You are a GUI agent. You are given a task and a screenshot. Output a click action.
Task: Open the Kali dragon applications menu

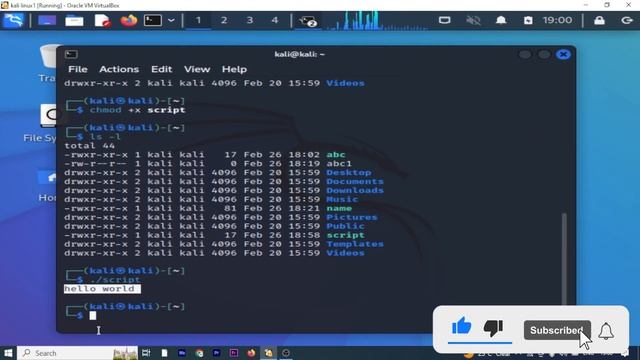pyautogui.click(x=13, y=20)
